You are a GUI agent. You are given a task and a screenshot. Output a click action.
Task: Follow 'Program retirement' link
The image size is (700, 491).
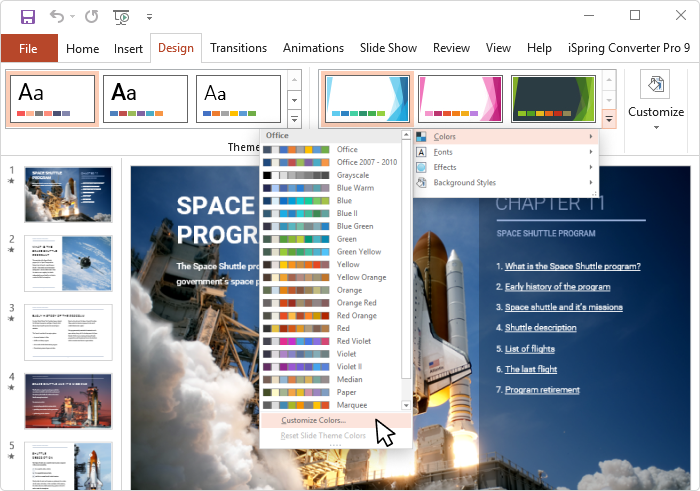[542, 390]
